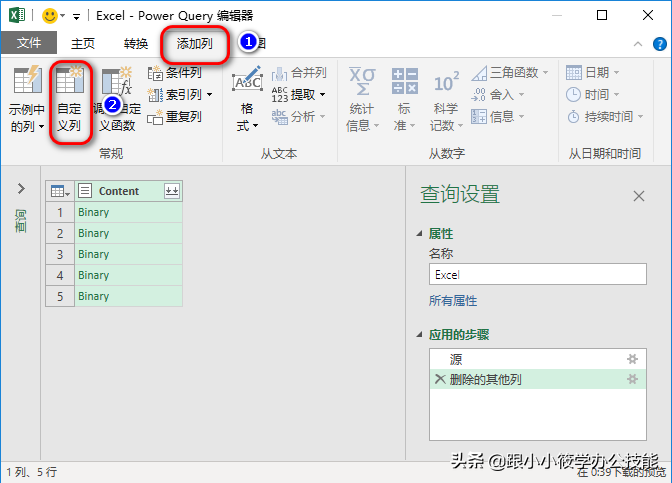Screen dimensions: 672x483
Task: Click the 自定义列 custom column button
Action: (69, 102)
